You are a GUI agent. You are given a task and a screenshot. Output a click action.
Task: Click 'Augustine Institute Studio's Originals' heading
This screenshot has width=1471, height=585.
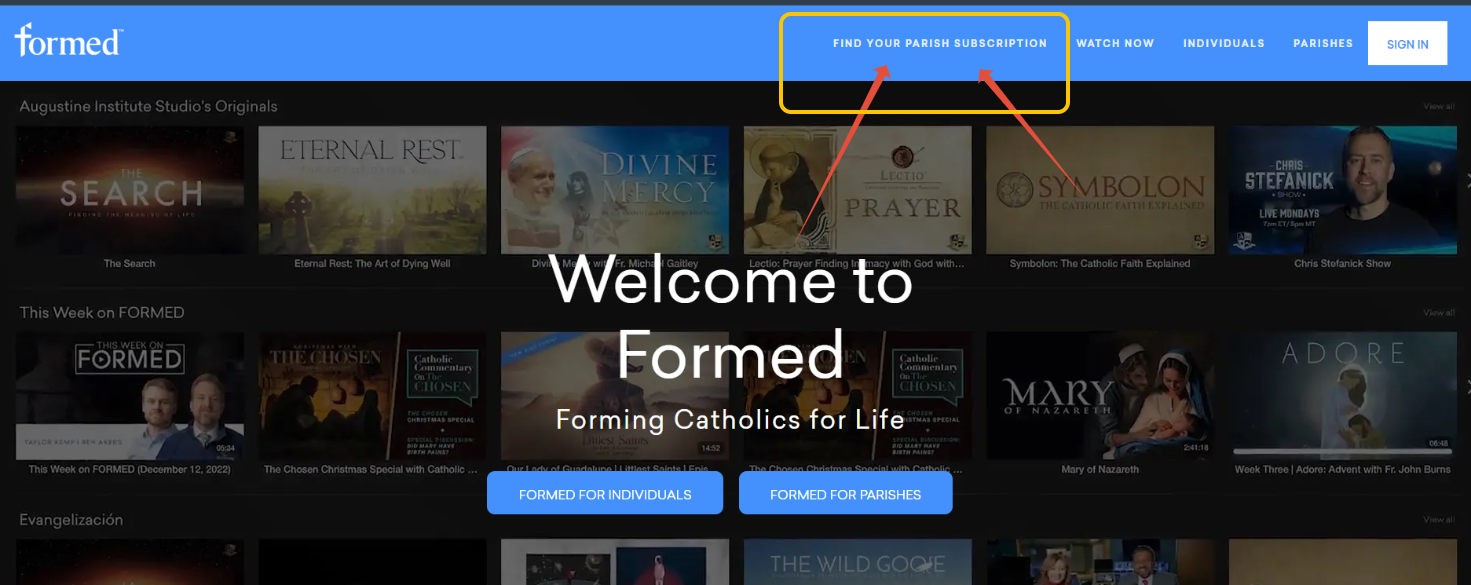[x=149, y=107]
